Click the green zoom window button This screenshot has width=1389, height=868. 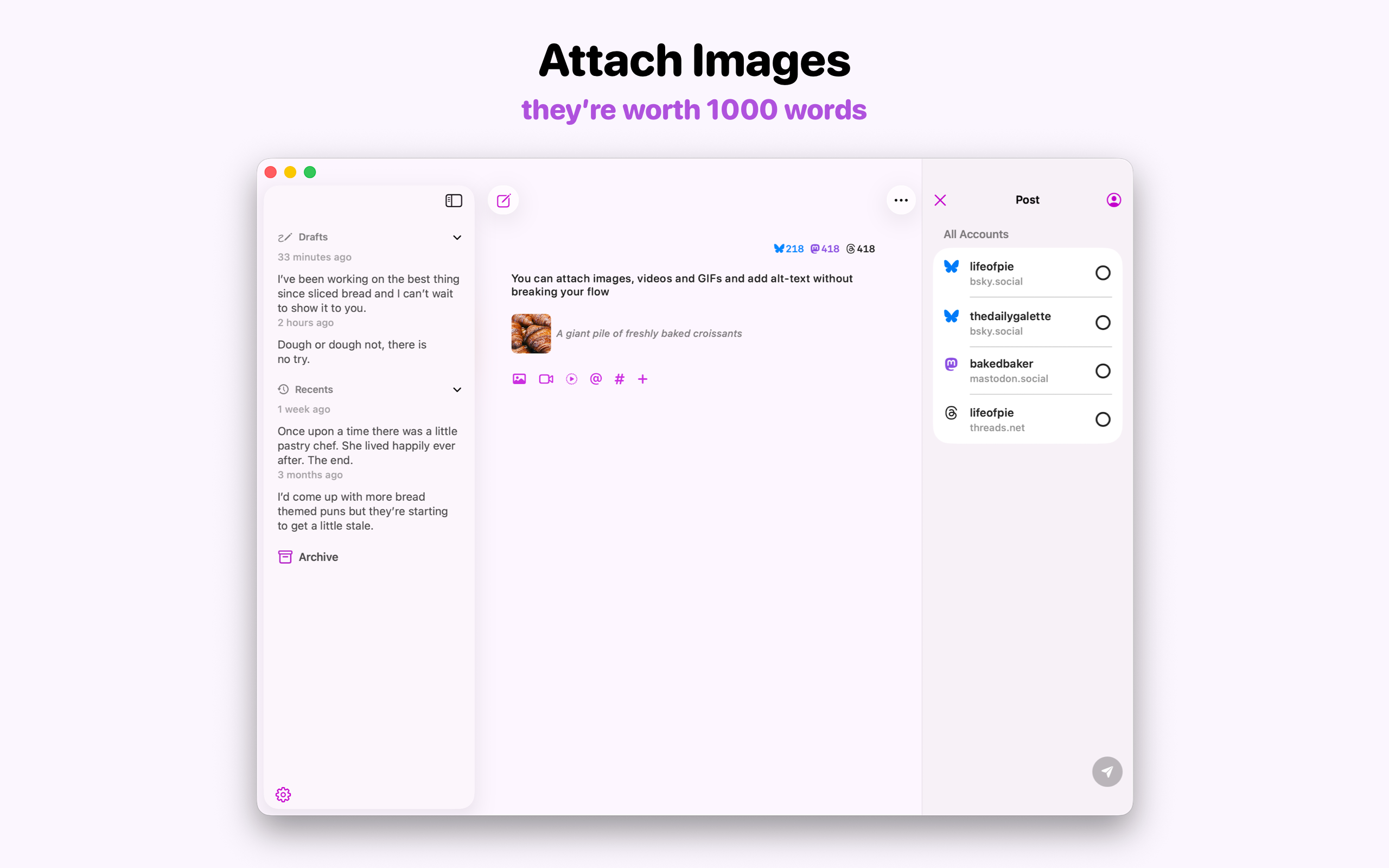[310, 172]
